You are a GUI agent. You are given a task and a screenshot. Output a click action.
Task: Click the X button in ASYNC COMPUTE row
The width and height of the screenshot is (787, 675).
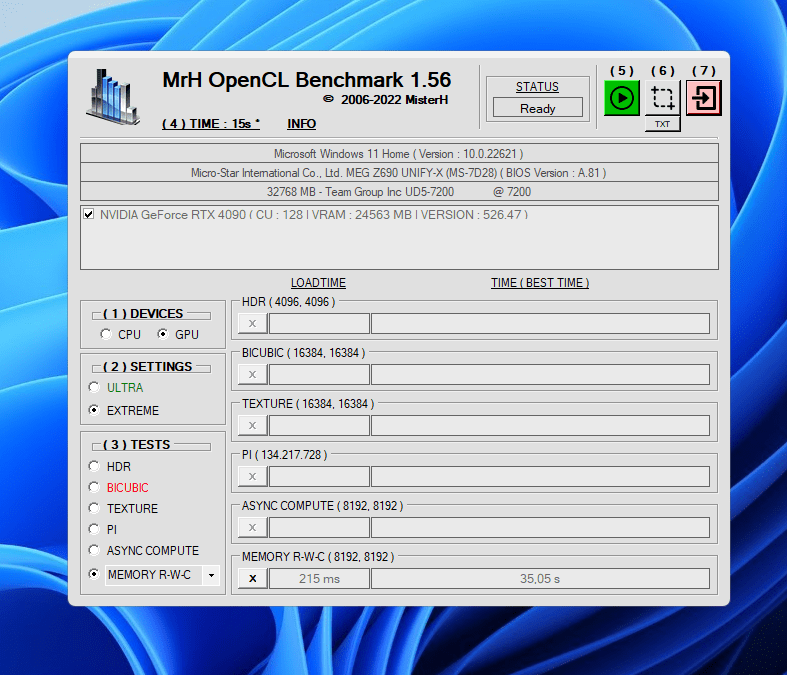pos(252,527)
